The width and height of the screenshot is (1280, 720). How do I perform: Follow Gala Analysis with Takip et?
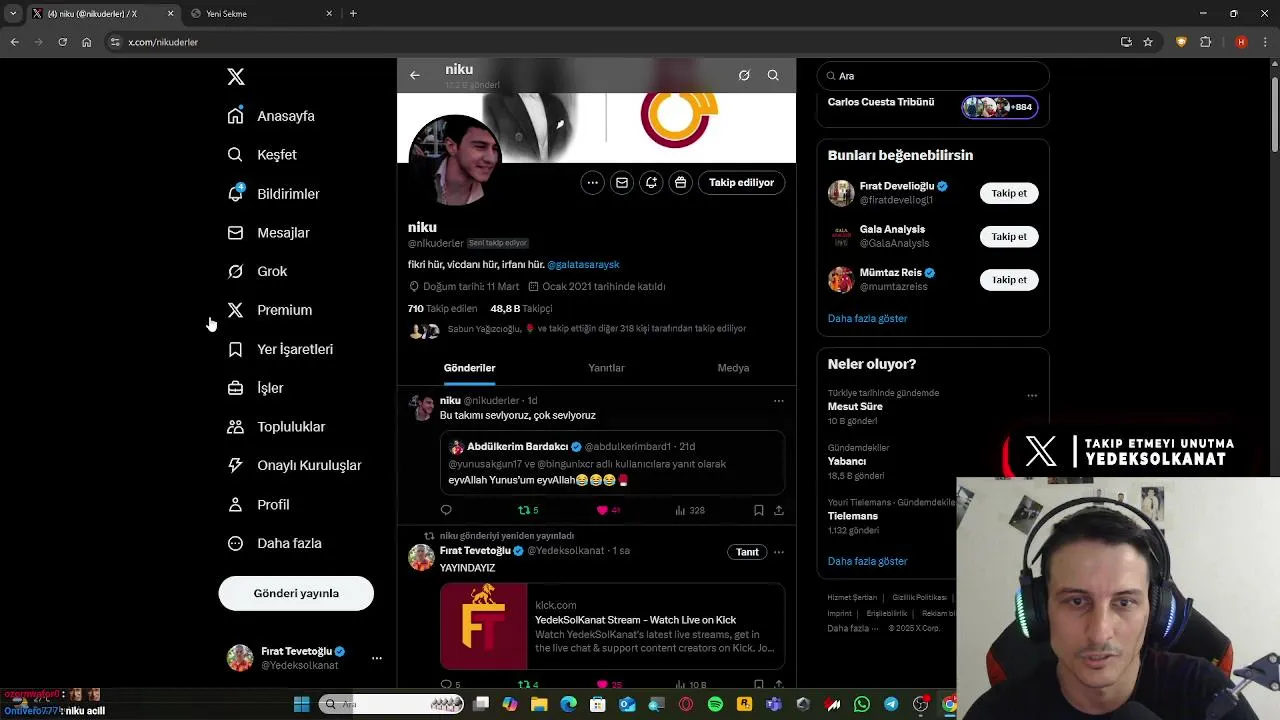pos(1009,237)
